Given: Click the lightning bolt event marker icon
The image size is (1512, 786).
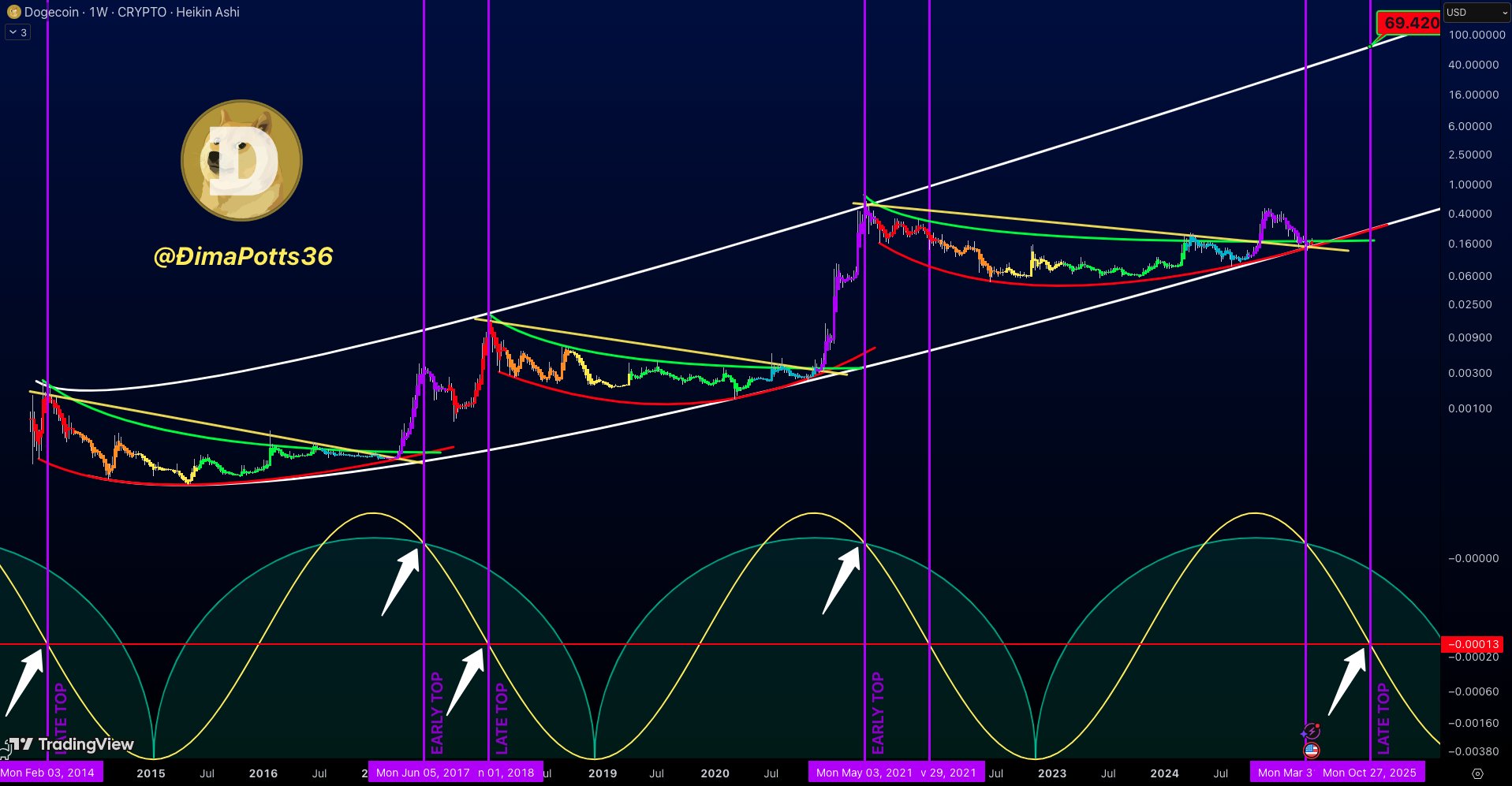Looking at the screenshot, I should tap(1311, 732).
